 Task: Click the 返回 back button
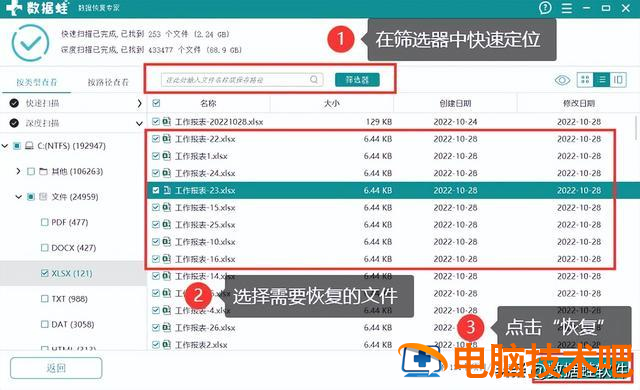coord(56,368)
